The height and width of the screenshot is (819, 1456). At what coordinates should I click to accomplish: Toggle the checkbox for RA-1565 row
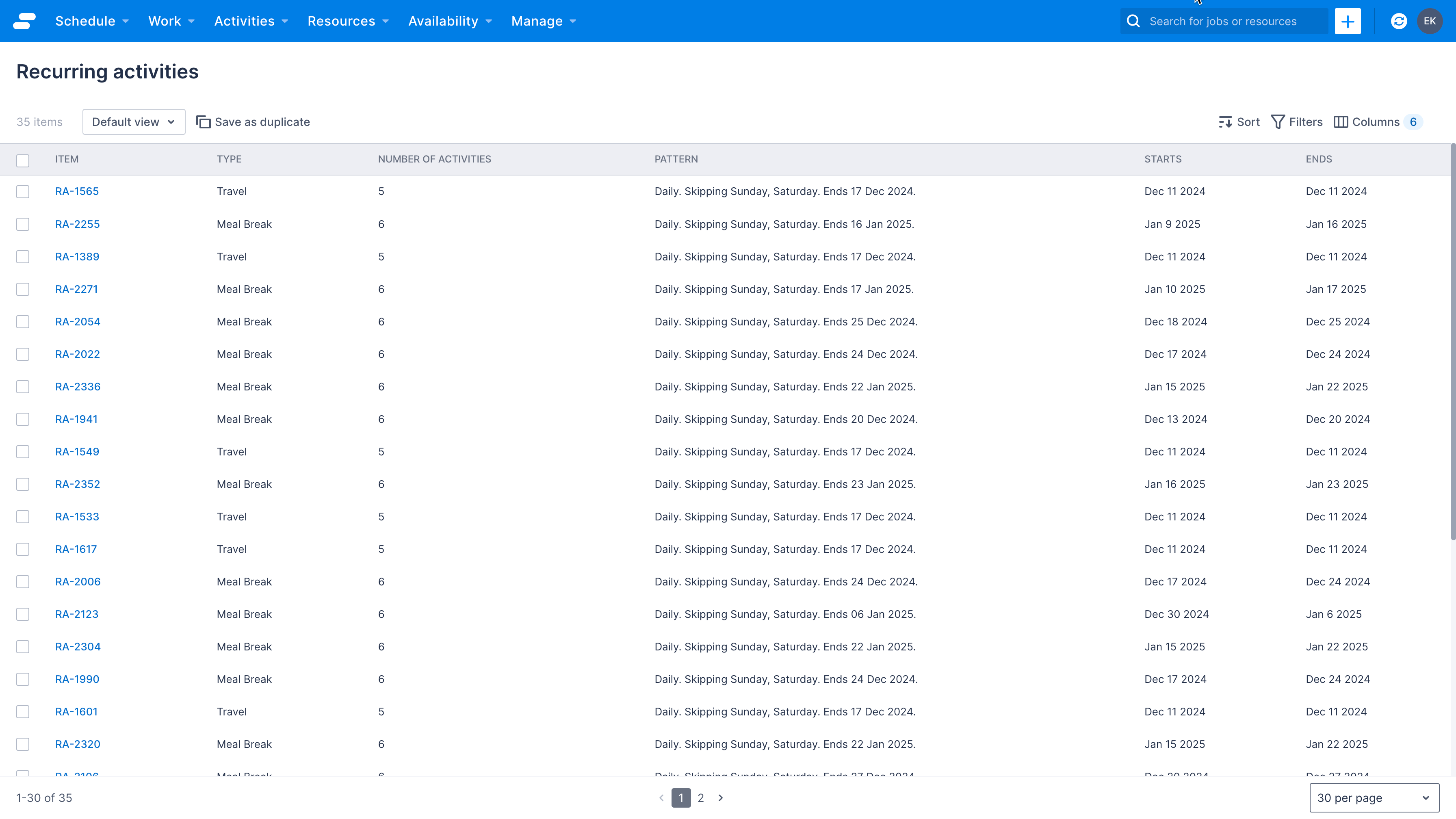(23, 191)
